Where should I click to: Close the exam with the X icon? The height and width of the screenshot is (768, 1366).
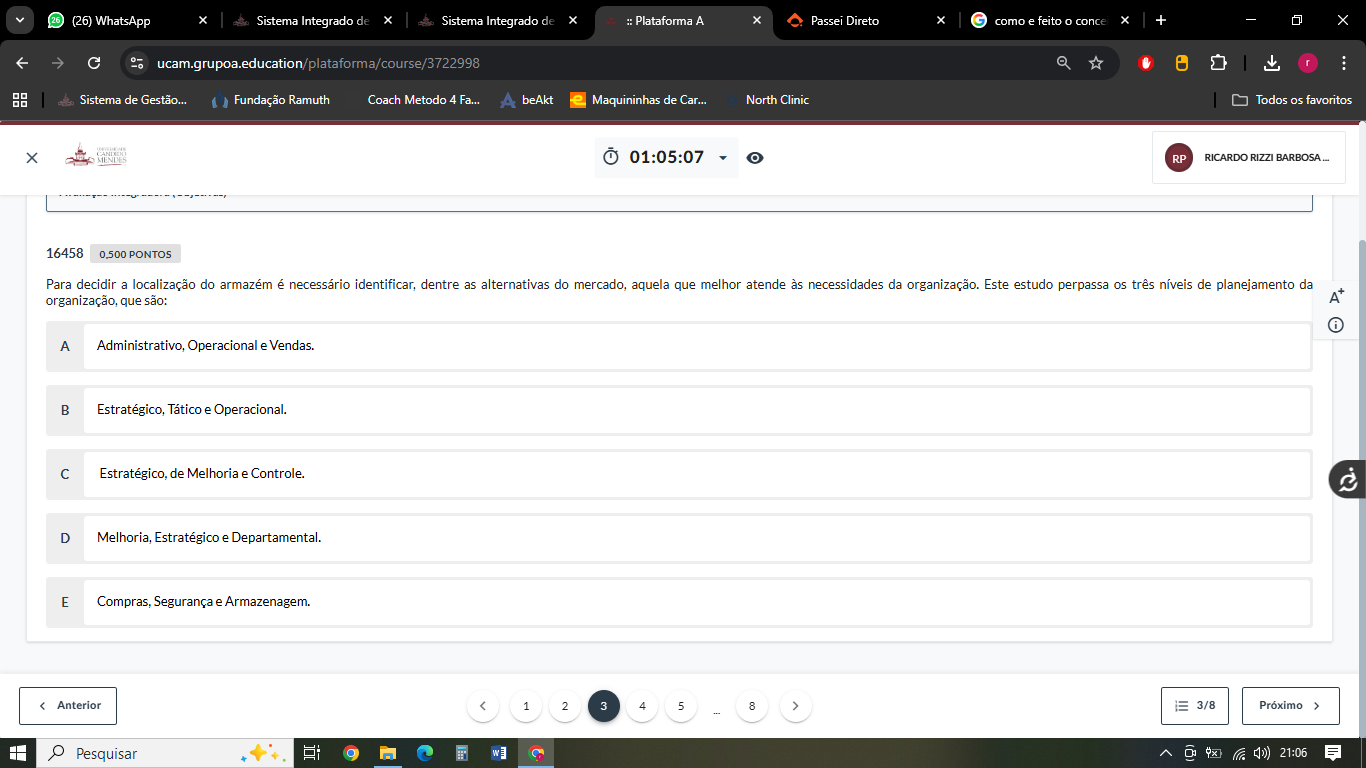click(x=32, y=158)
